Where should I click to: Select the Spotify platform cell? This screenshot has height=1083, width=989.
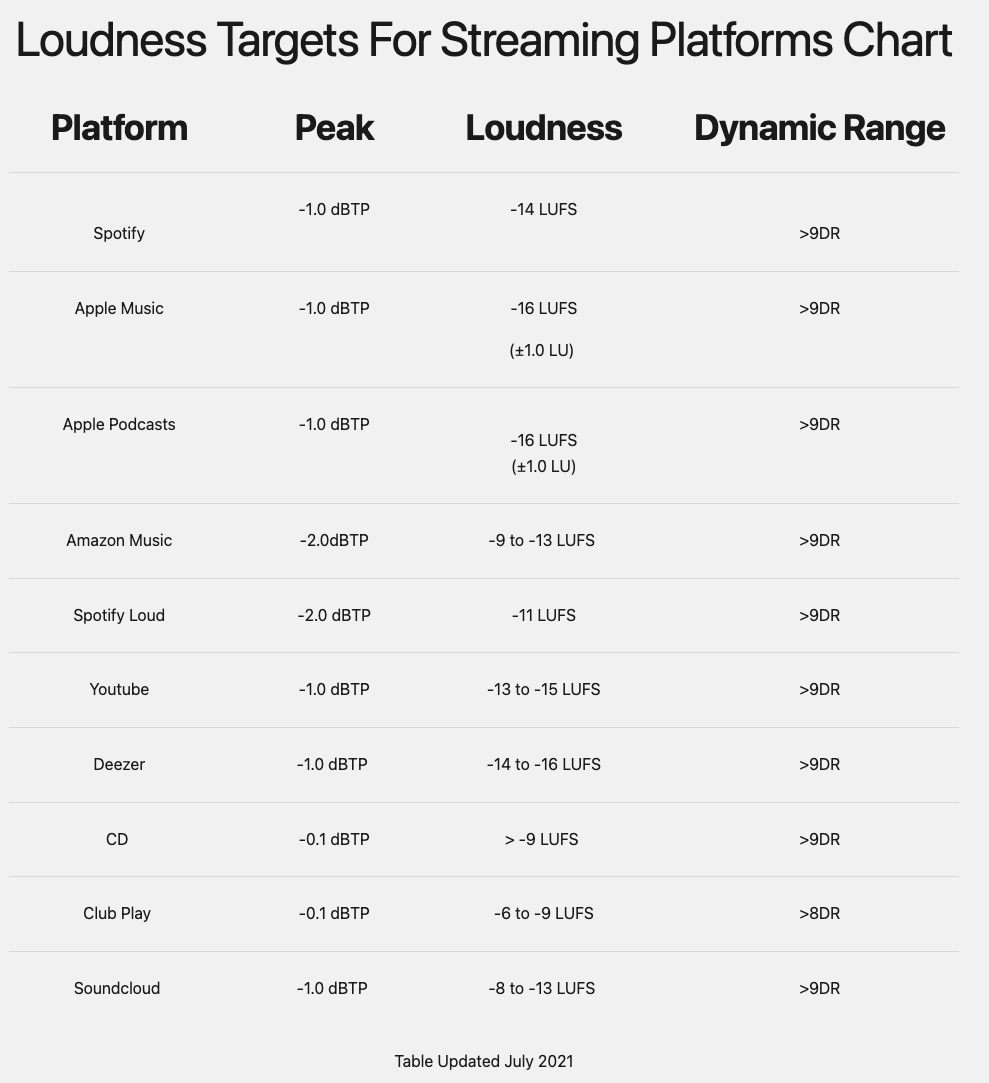(119, 233)
